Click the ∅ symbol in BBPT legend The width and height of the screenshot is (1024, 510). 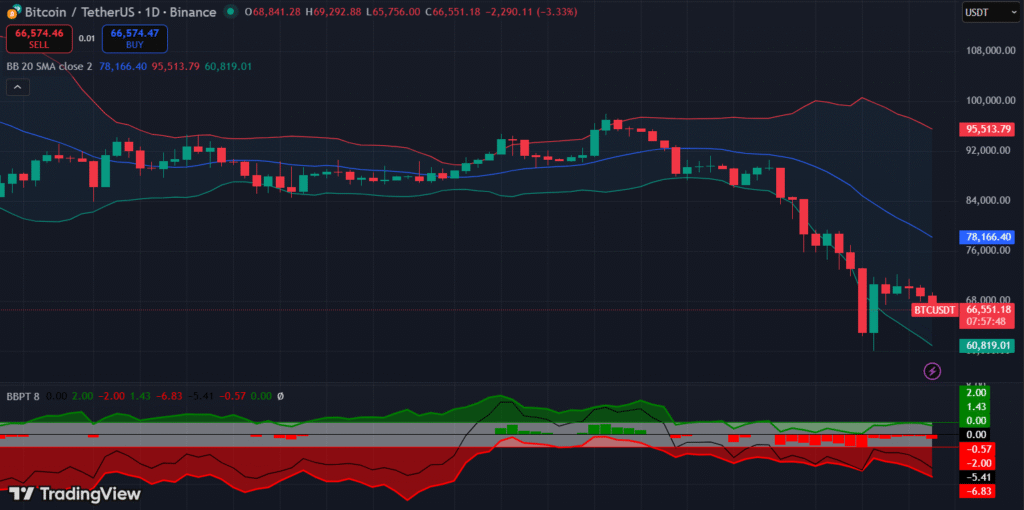coord(282,397)
